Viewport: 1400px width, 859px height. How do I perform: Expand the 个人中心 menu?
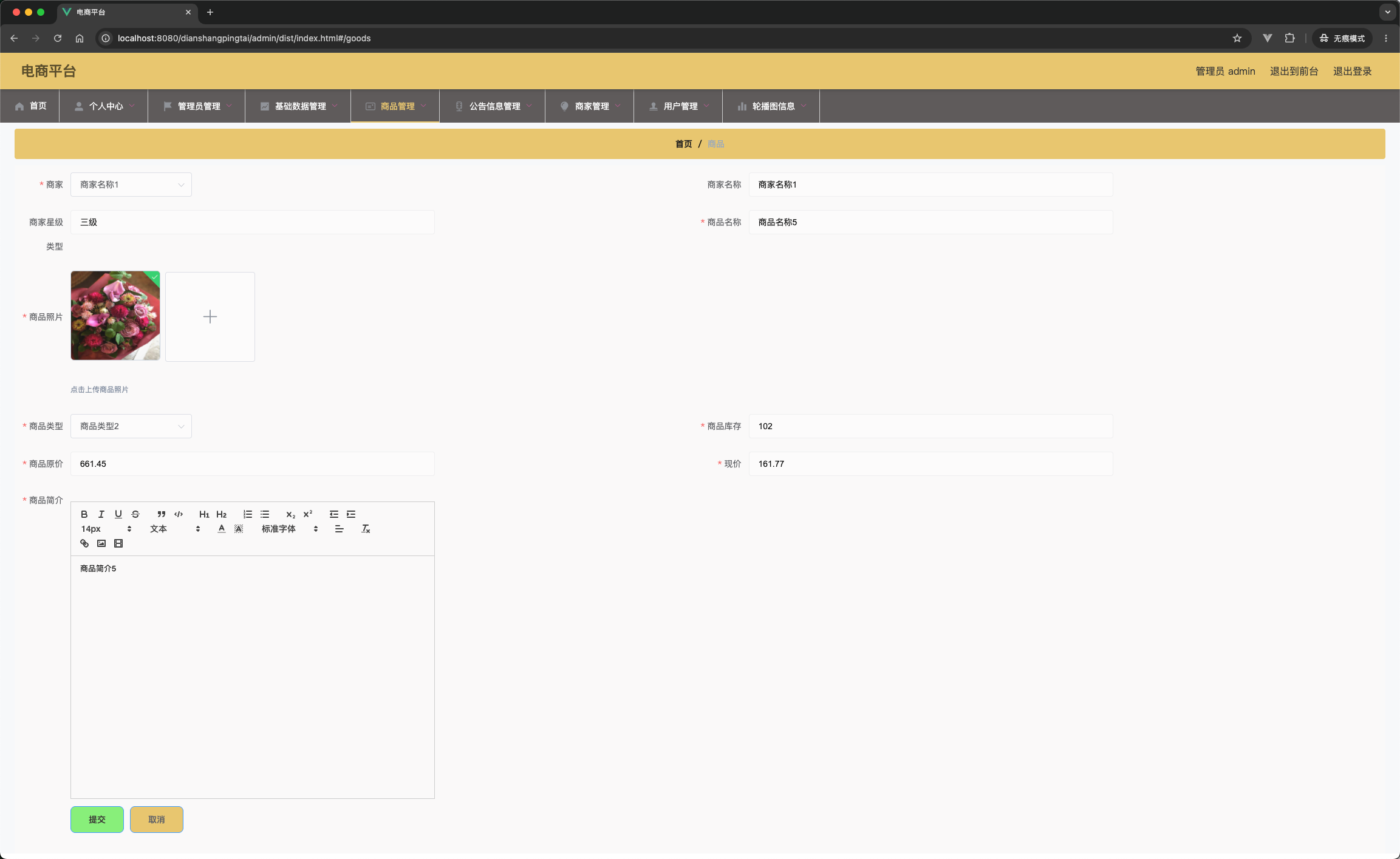[104, 106]
